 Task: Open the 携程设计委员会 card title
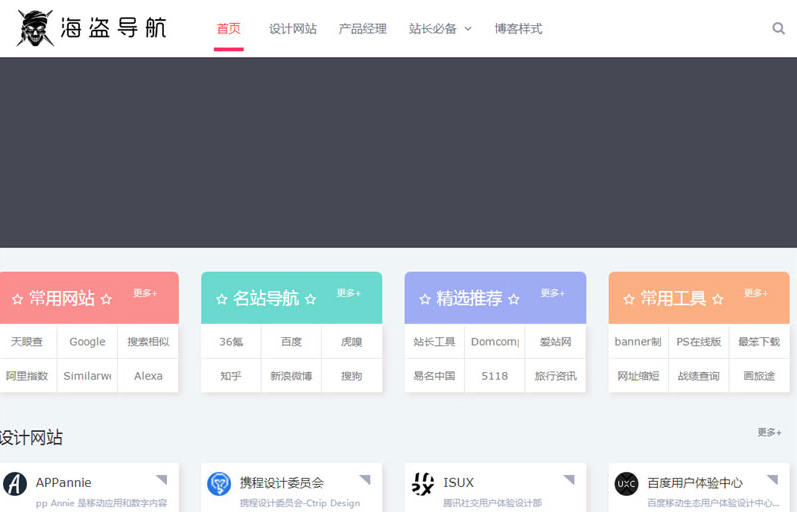(x=282, y=483)
